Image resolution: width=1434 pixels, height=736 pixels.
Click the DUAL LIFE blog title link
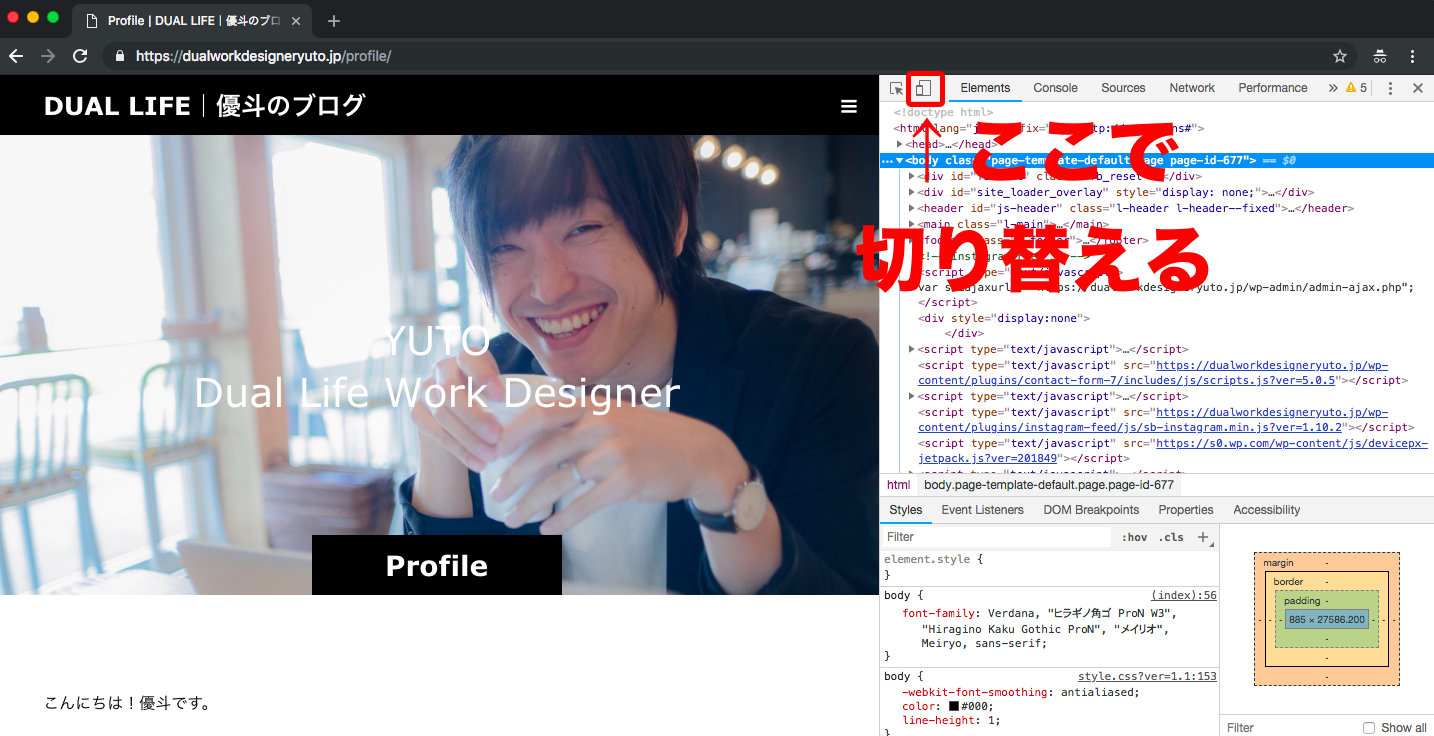(x=205, y=106)
